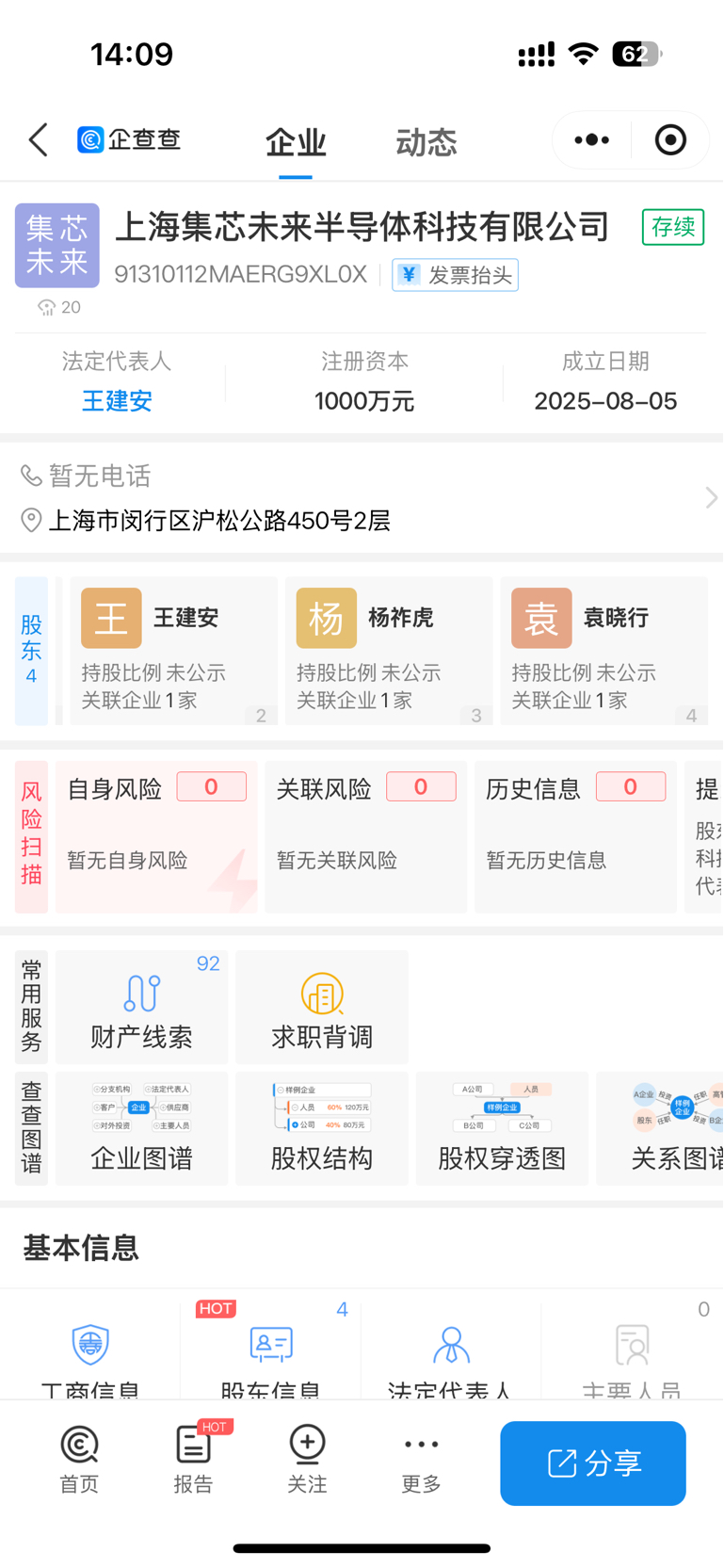Open the 历史信息 card

[x=575, y=837]
